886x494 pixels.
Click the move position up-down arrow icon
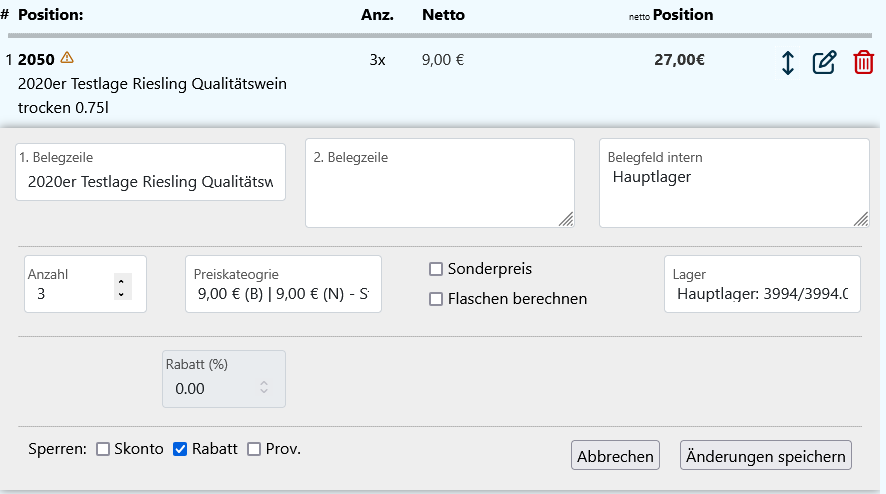[x=787, y=63]
